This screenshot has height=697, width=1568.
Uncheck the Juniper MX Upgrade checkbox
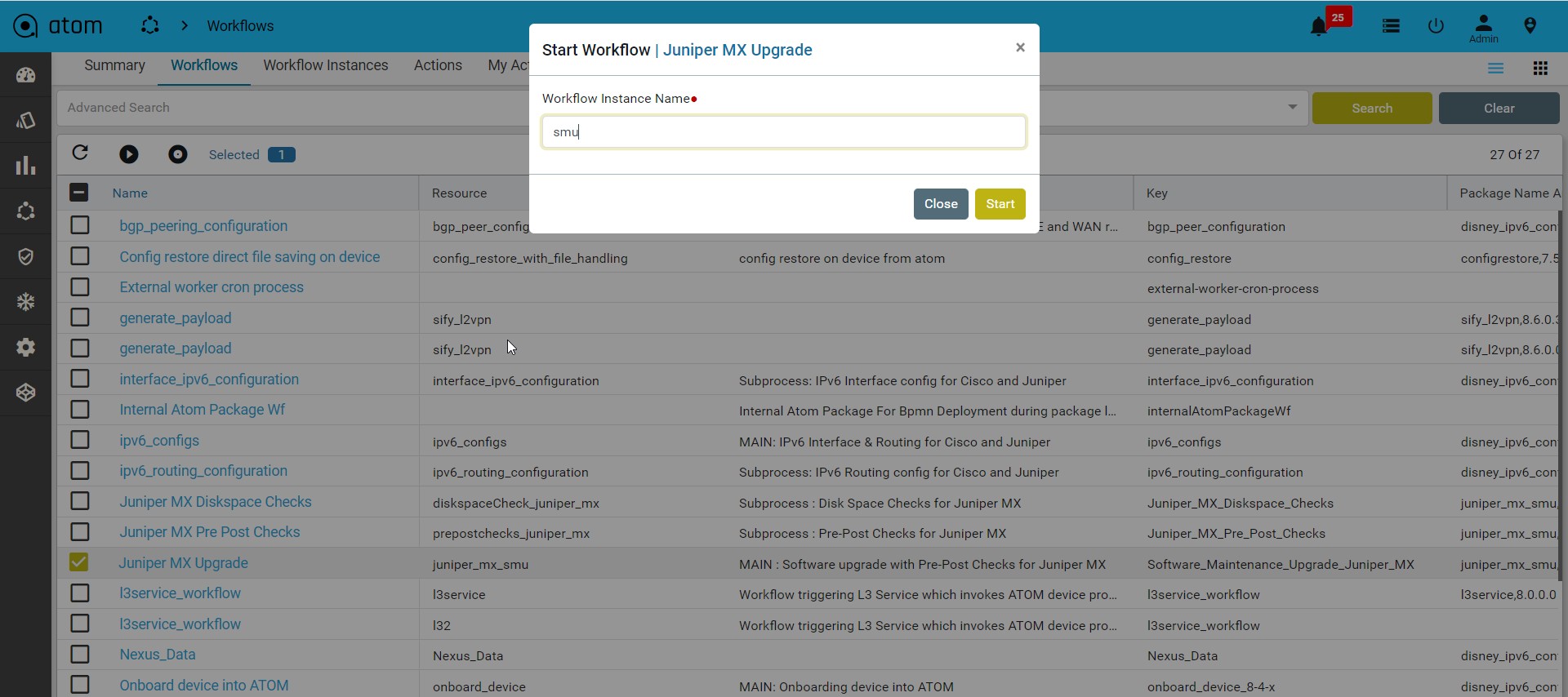click(79, 562)
